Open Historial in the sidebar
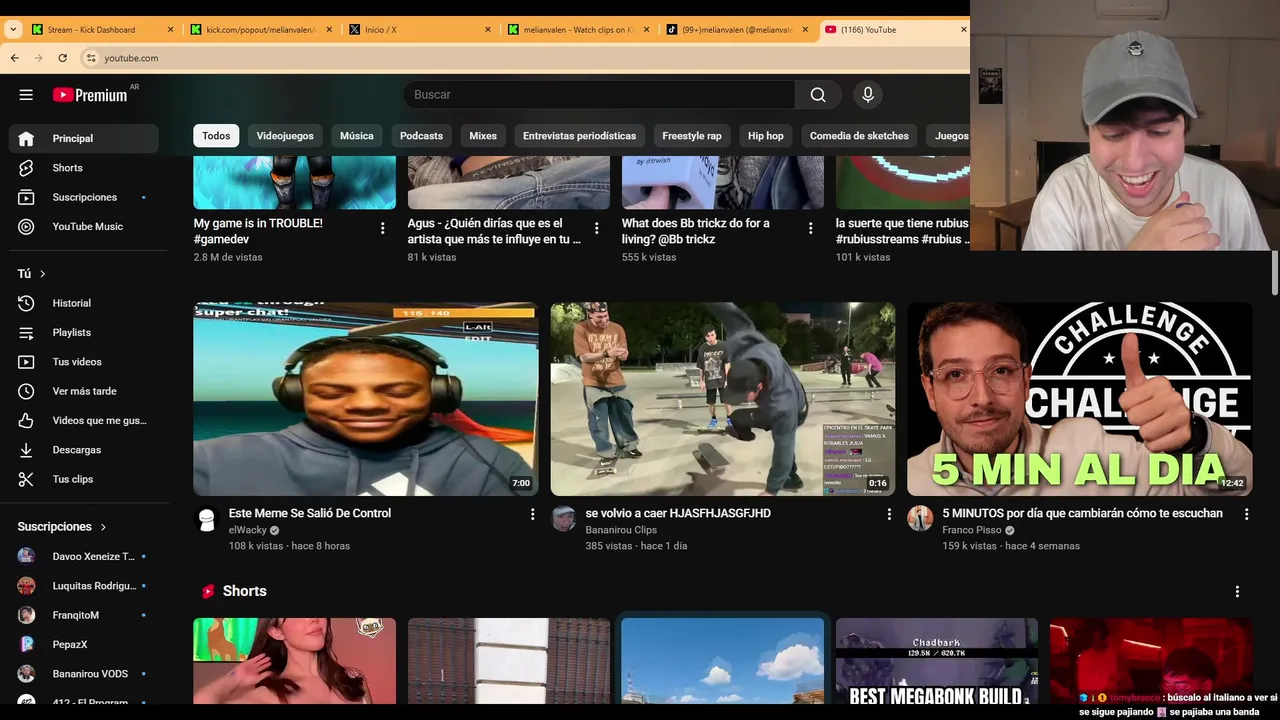The height and width of the screenshot is (720, 1280). [x=83, y=303]
